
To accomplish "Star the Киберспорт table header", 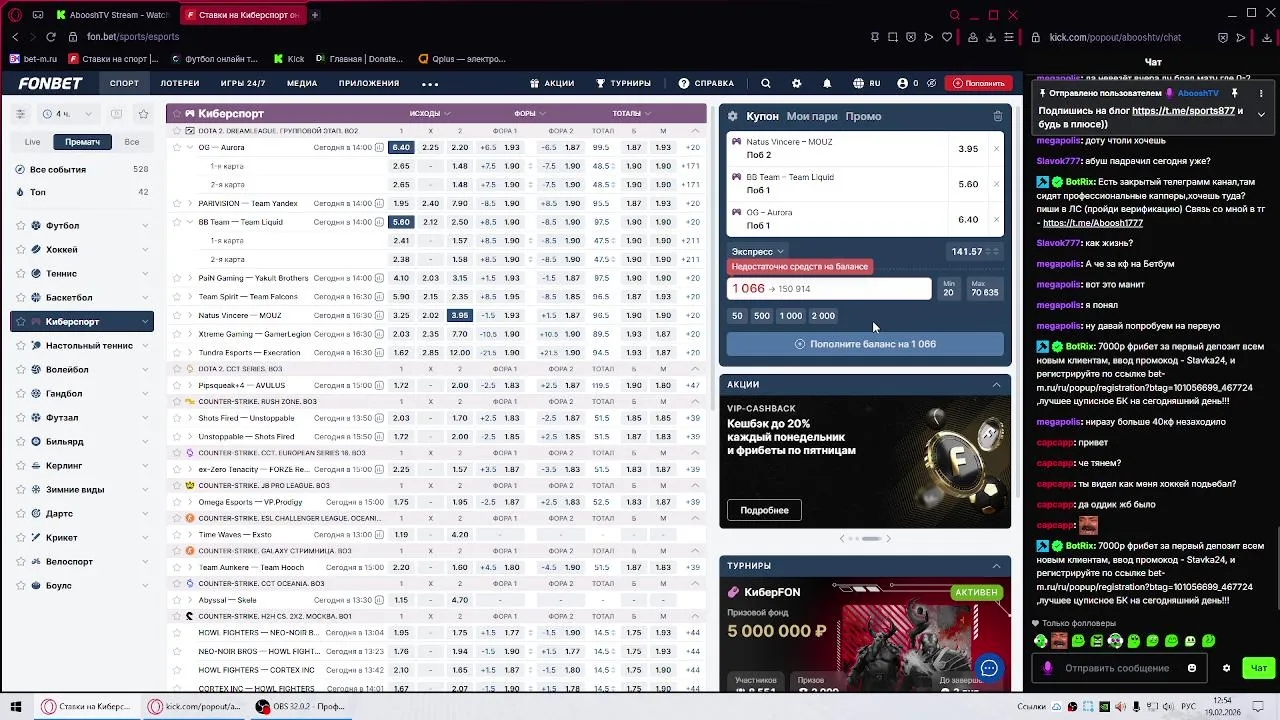I will [175, 114].
